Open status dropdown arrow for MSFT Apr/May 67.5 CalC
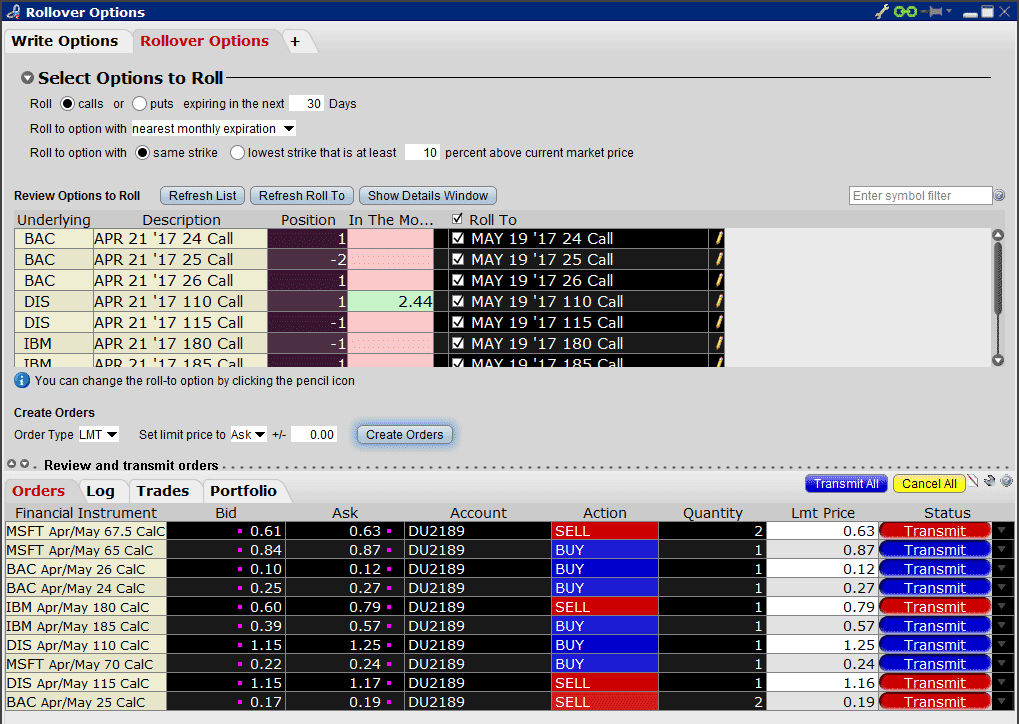This screenshot has height=724, width=1019. (1001, 531)
